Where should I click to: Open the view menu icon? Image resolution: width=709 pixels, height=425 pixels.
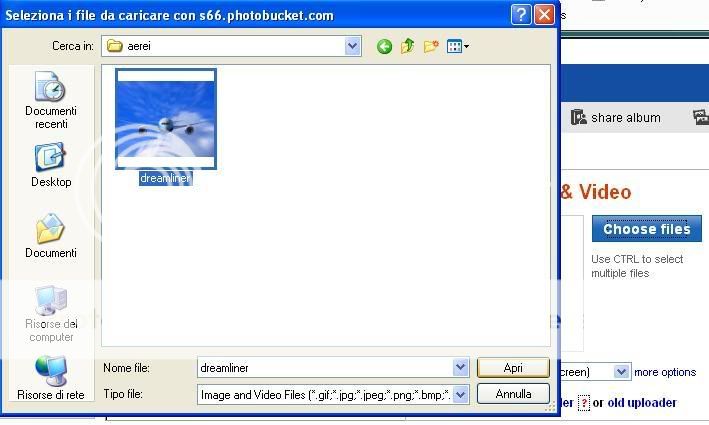point(458,46)
